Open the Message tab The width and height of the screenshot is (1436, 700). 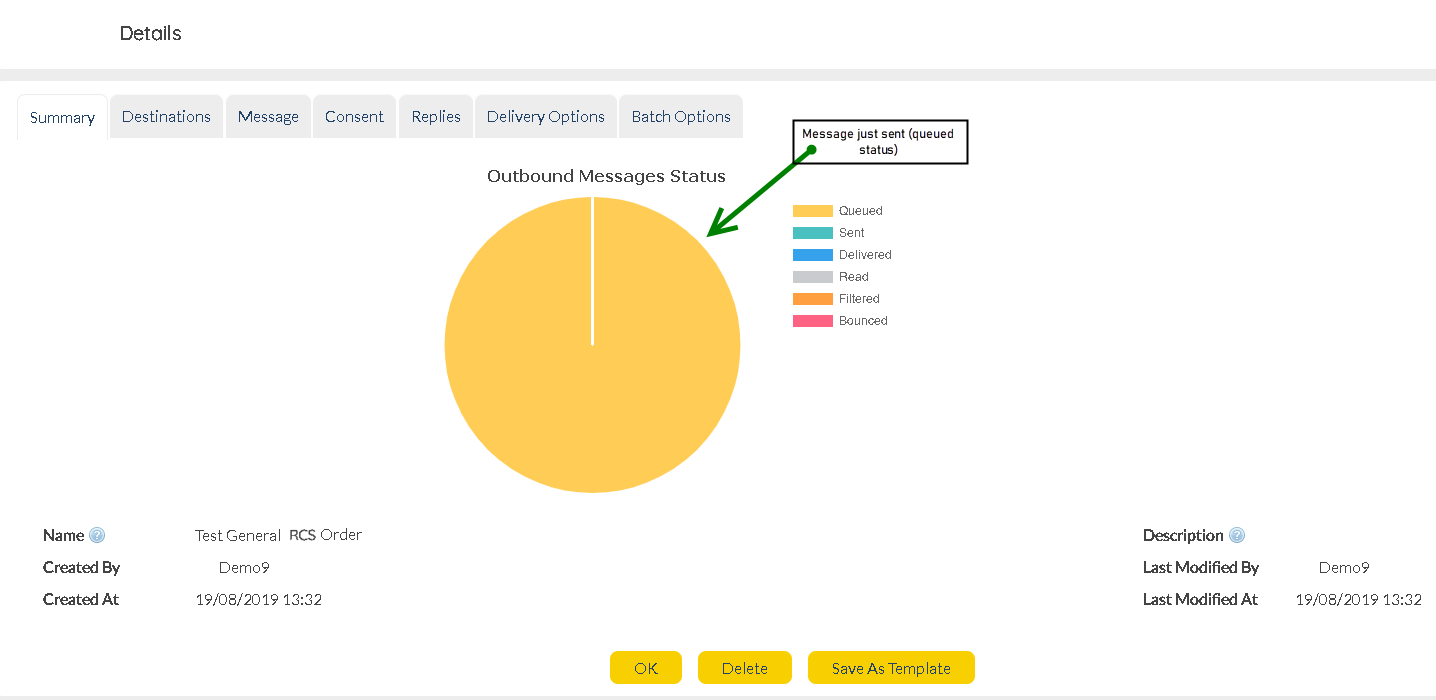(268, 116)
